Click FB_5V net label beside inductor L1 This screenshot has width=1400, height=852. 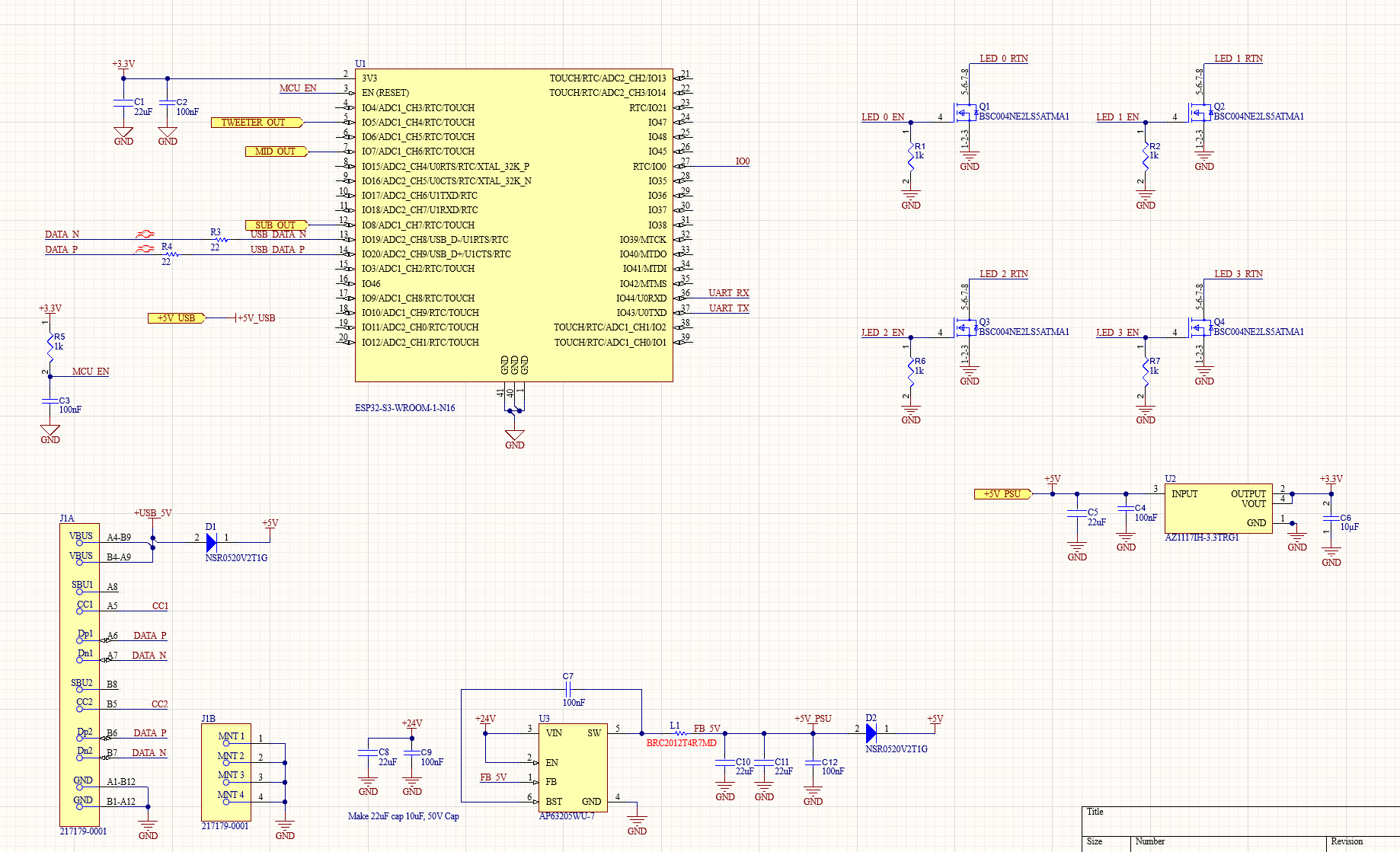point(707,729)
